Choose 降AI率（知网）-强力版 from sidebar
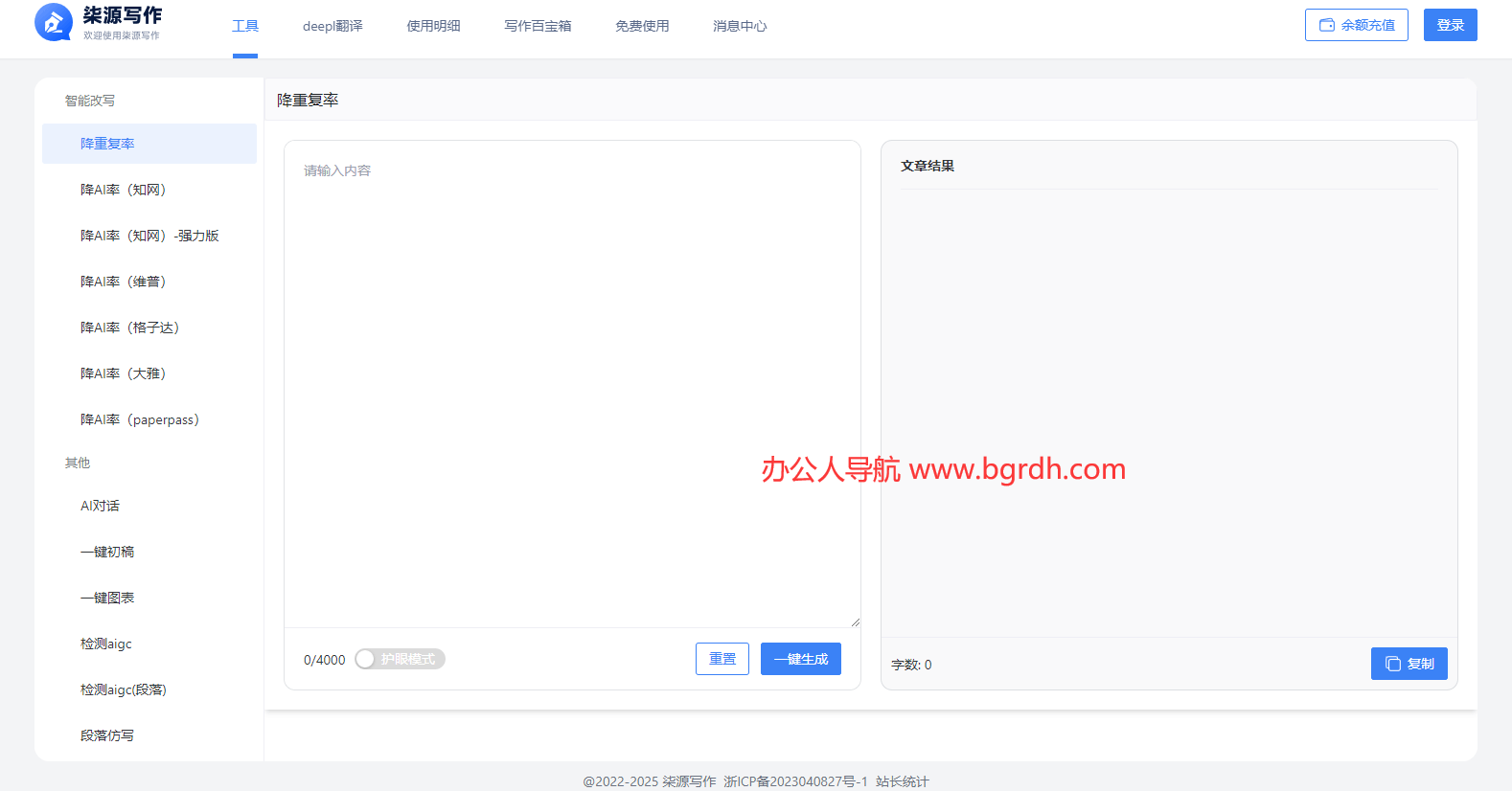The height and width of the screenshot is (791, 1512). [149, 236]
